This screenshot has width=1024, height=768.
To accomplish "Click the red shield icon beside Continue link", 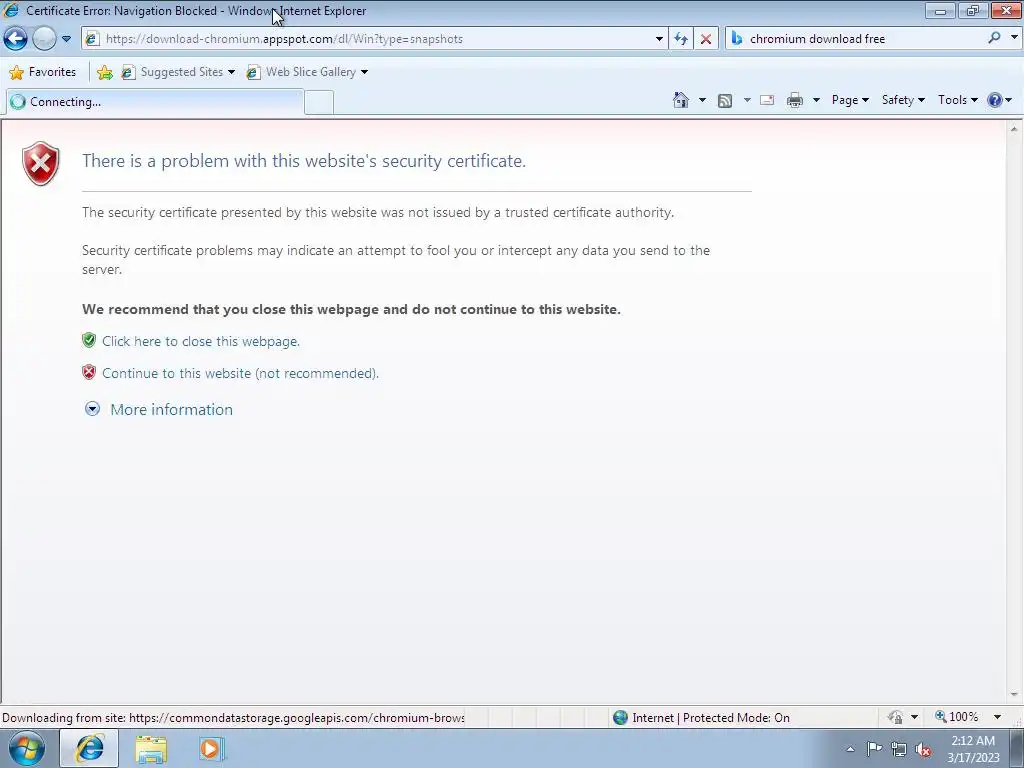I will pyautogui.click(x=89, y=372).
